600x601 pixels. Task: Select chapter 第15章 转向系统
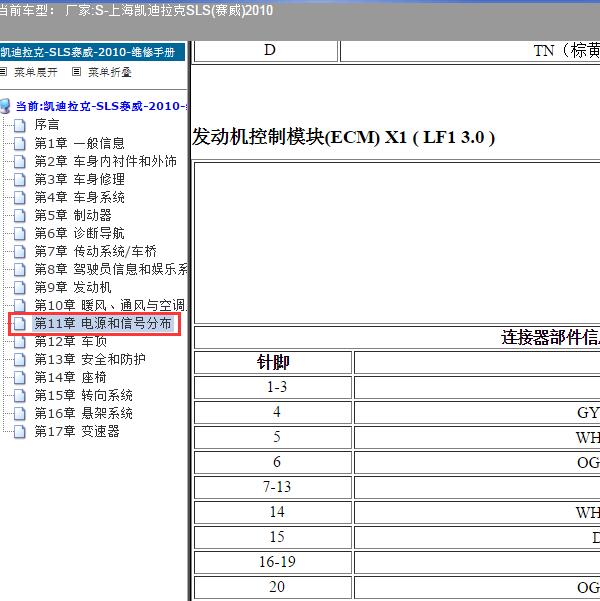tap(83, 395)
